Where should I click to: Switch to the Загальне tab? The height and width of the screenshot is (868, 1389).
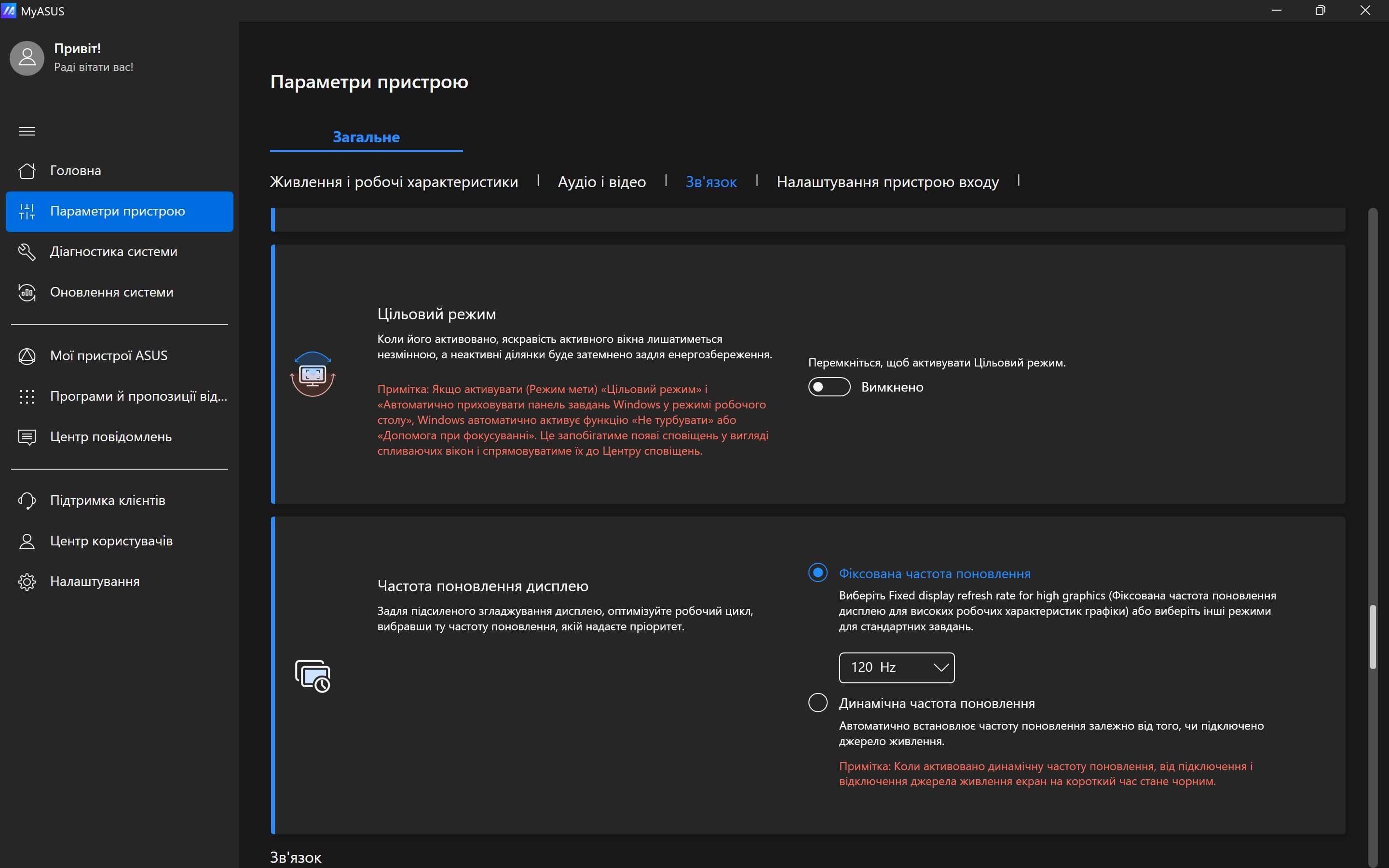(366, 137)
